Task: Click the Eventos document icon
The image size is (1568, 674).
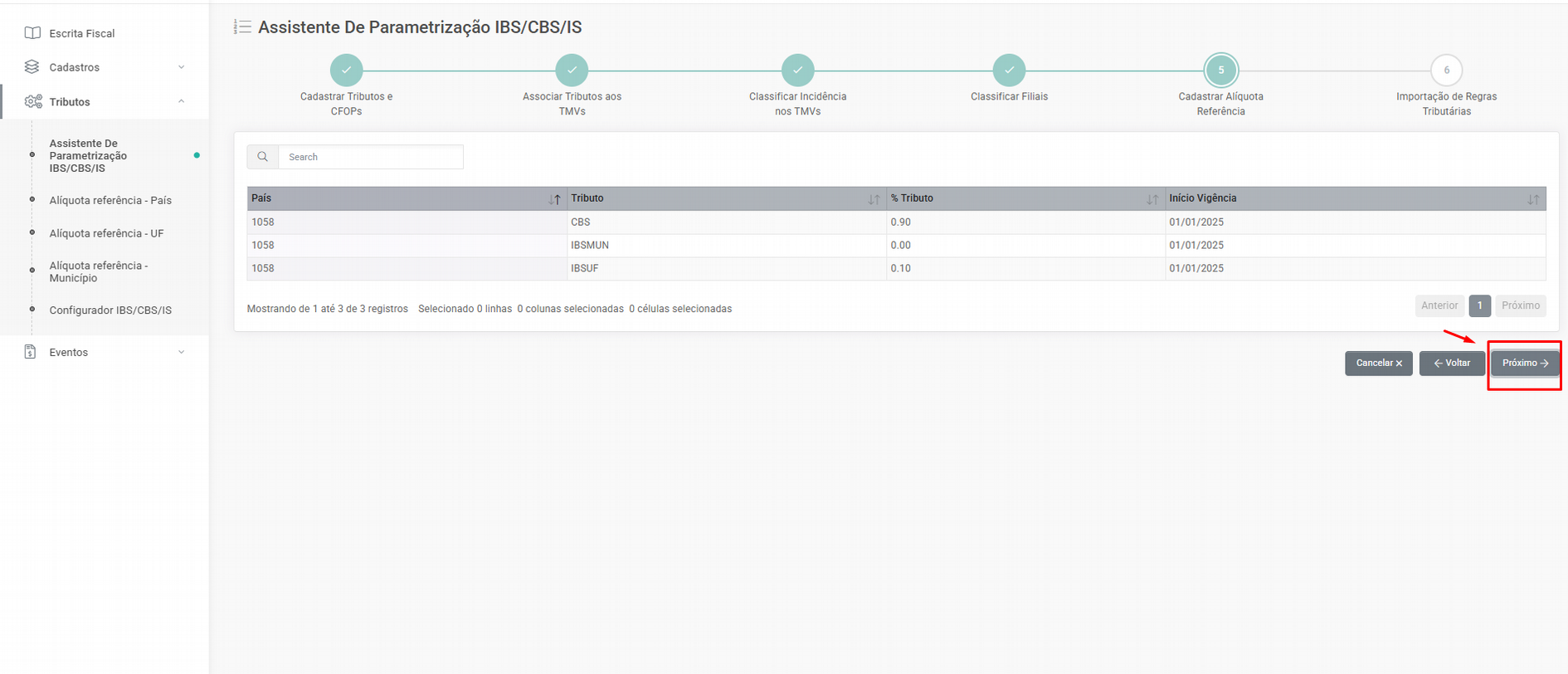Action: (31, 352)
